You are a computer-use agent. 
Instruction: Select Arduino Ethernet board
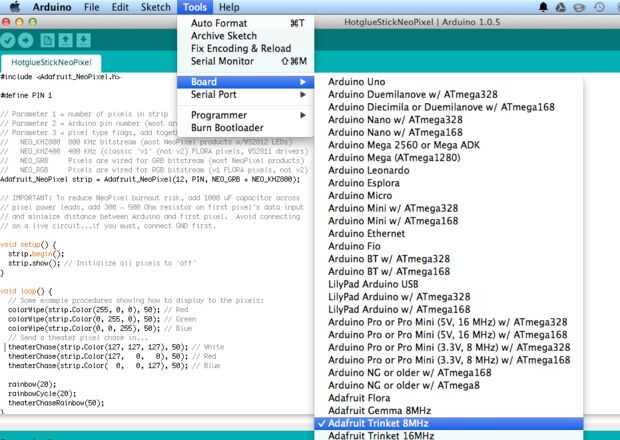click(x=449, y=234)
